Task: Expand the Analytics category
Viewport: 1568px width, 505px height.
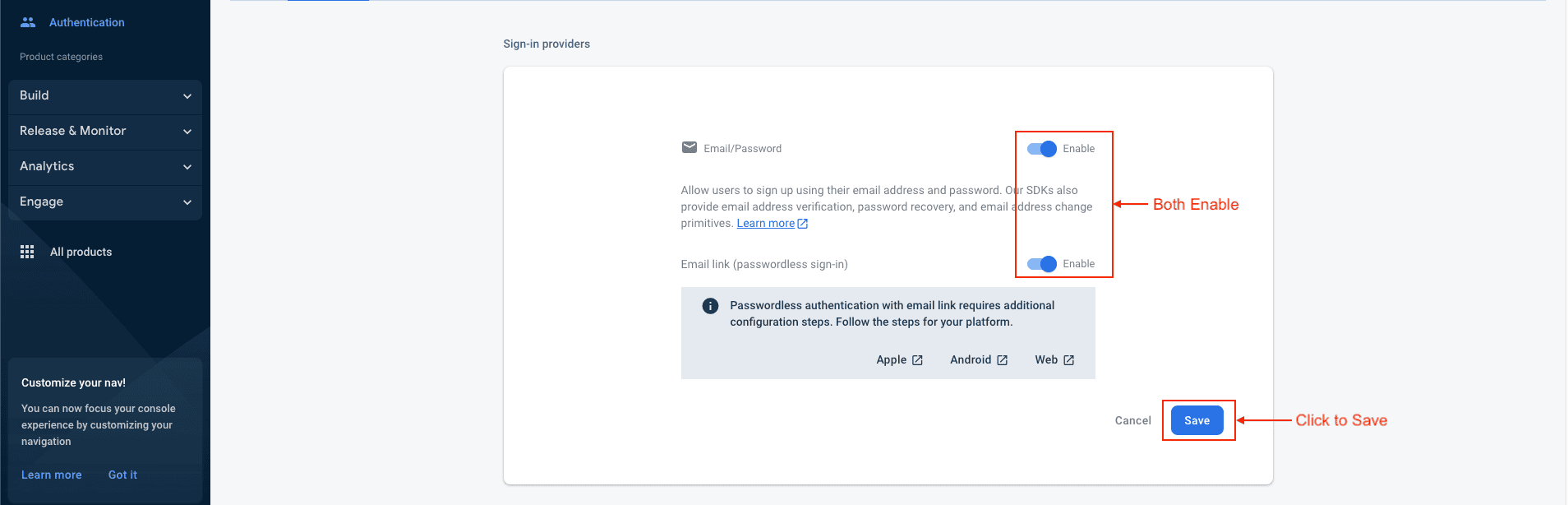Action: click(x=105, y=167)
